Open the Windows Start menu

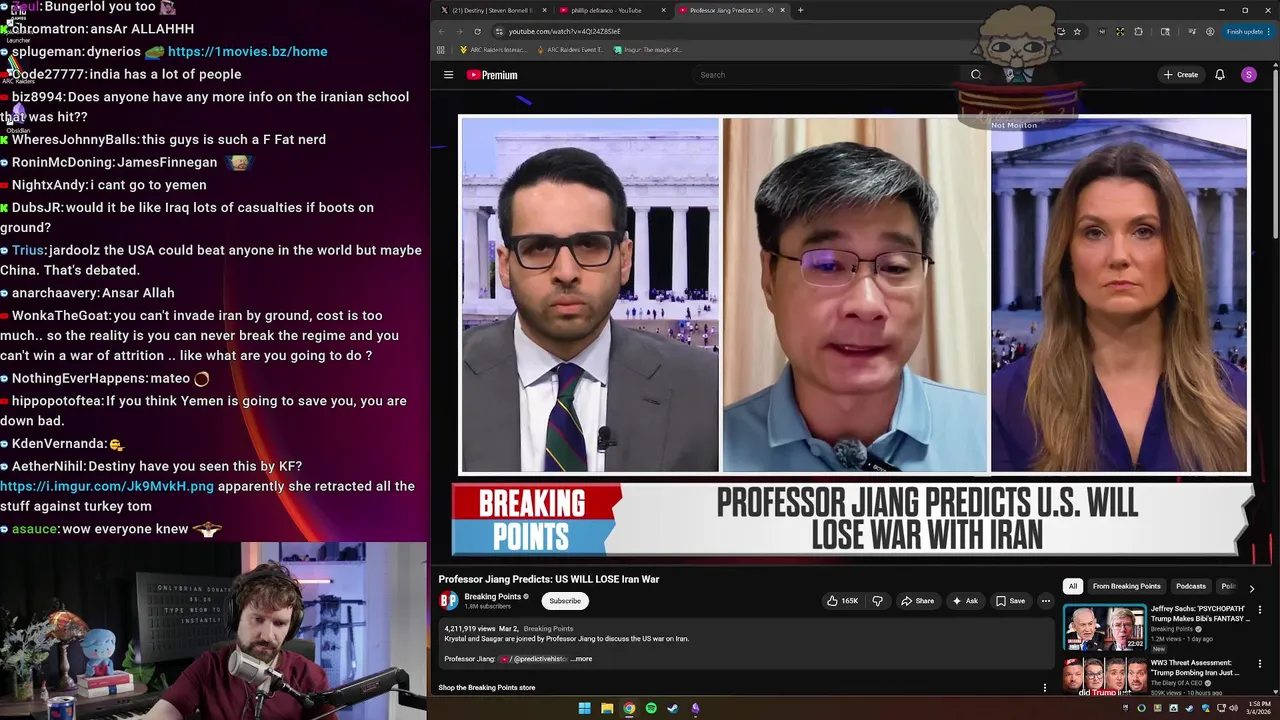click(x=584, y=708)
